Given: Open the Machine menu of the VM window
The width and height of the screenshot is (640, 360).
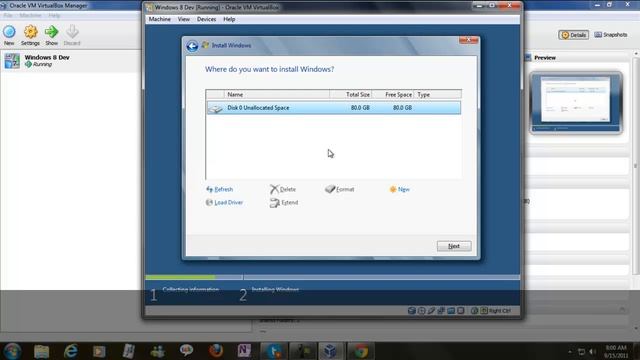Looking at the screenshot, I should pyautogui.click(x=160, y=19).
